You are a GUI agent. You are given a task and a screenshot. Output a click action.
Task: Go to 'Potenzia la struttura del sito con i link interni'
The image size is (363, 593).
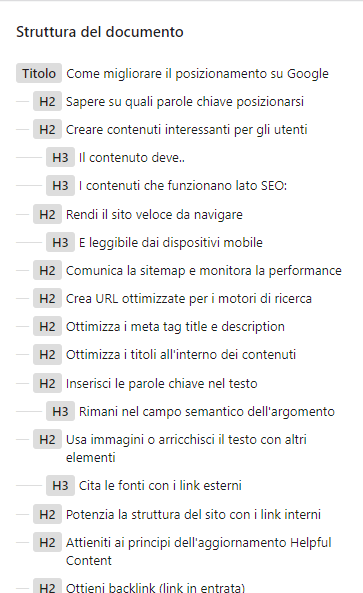193,514
